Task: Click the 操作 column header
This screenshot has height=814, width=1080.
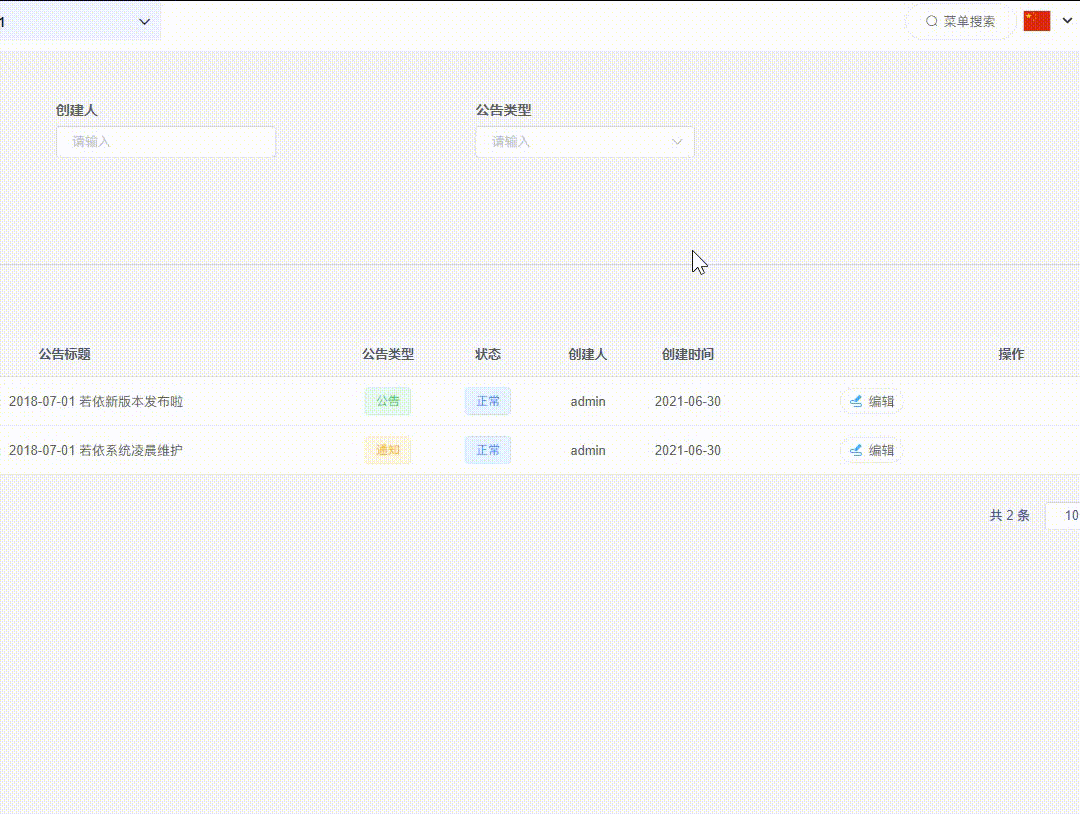Action: click(1011, 354)
